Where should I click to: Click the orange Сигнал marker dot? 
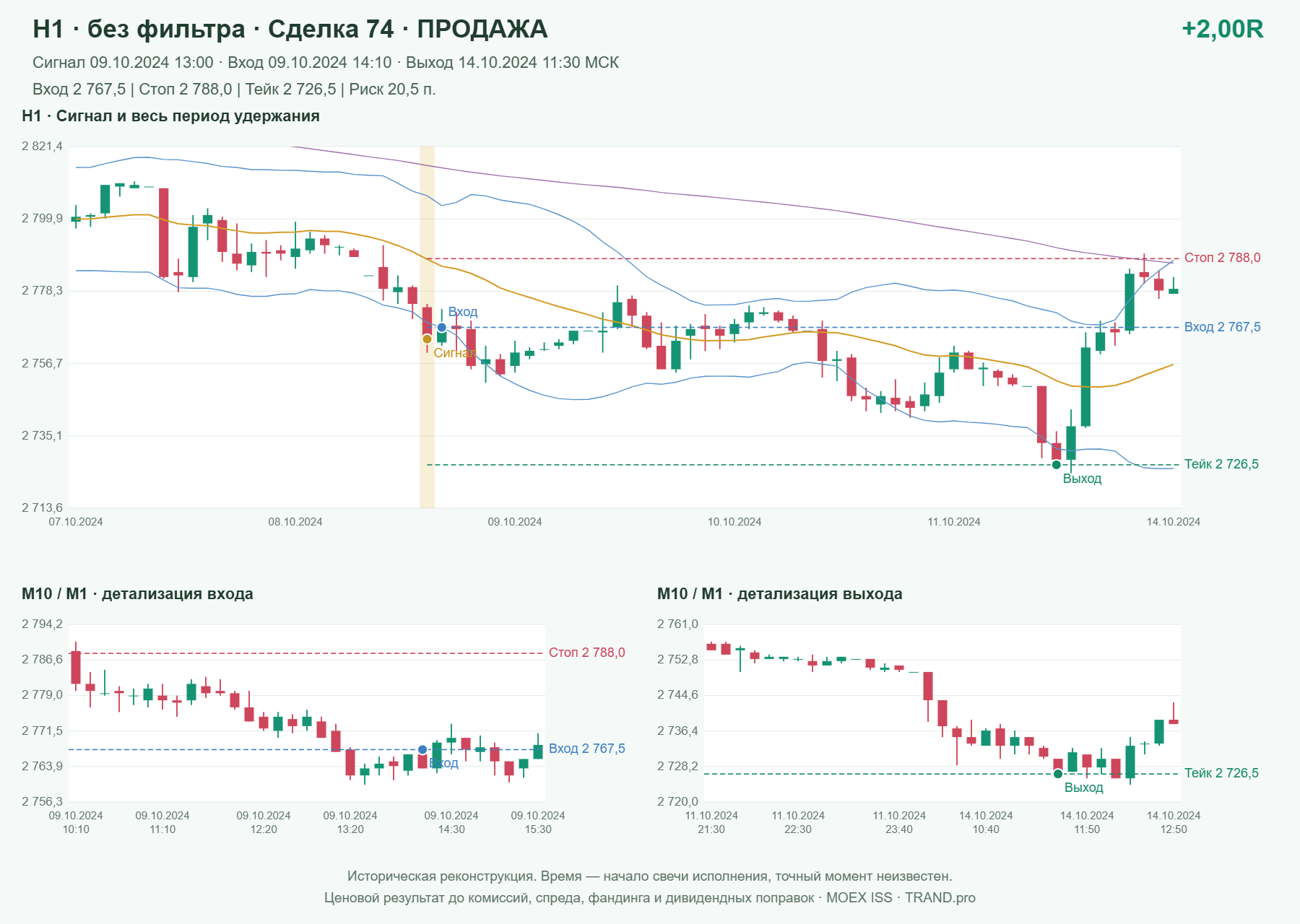427,339
